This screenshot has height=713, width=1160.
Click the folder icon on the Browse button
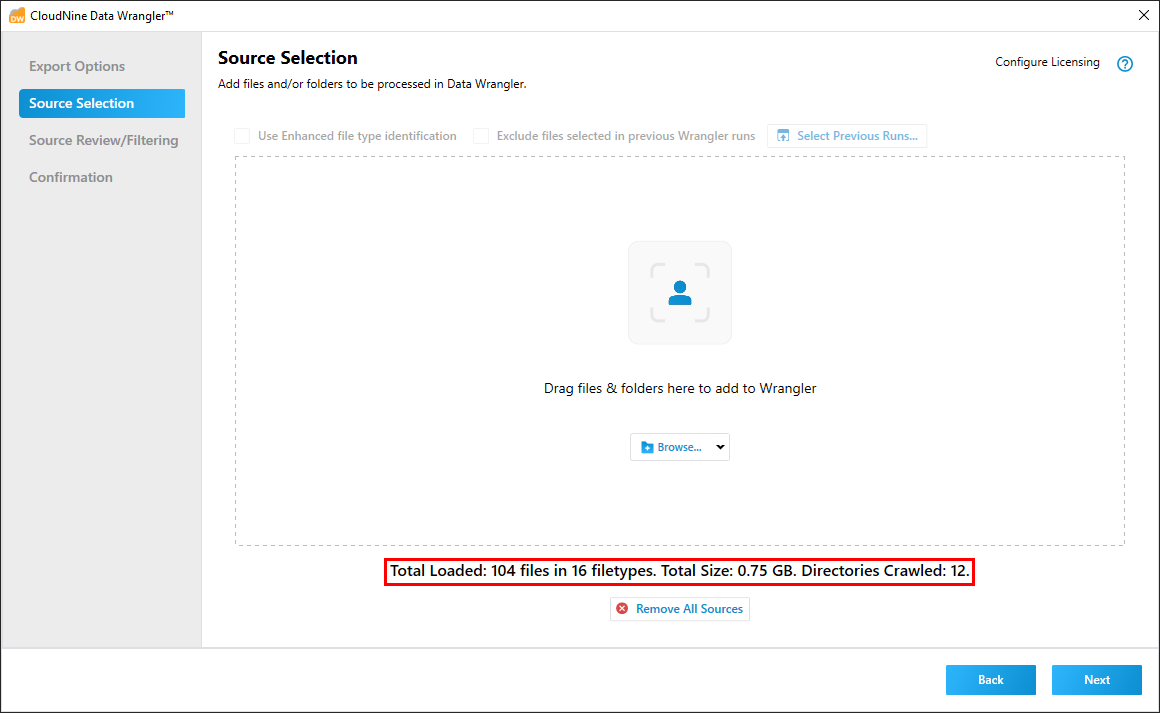tap(647, 447)
